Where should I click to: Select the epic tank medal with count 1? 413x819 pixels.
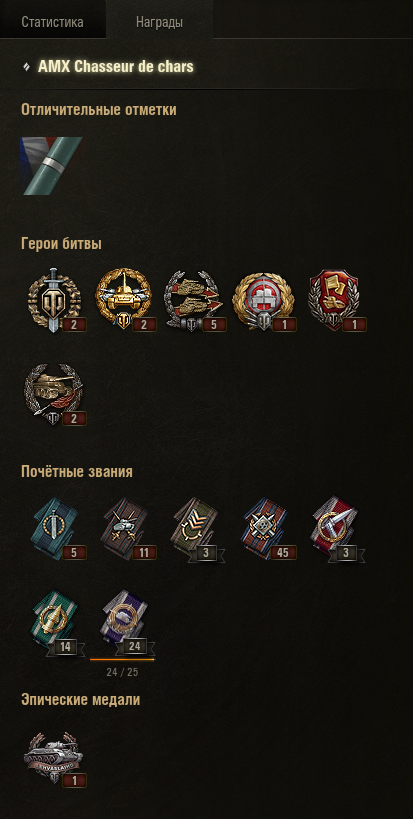point(53,758)
